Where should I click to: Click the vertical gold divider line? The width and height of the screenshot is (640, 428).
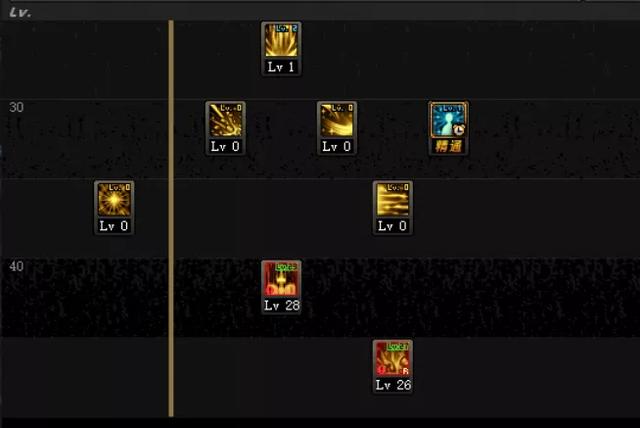click(x=171, y=219)
